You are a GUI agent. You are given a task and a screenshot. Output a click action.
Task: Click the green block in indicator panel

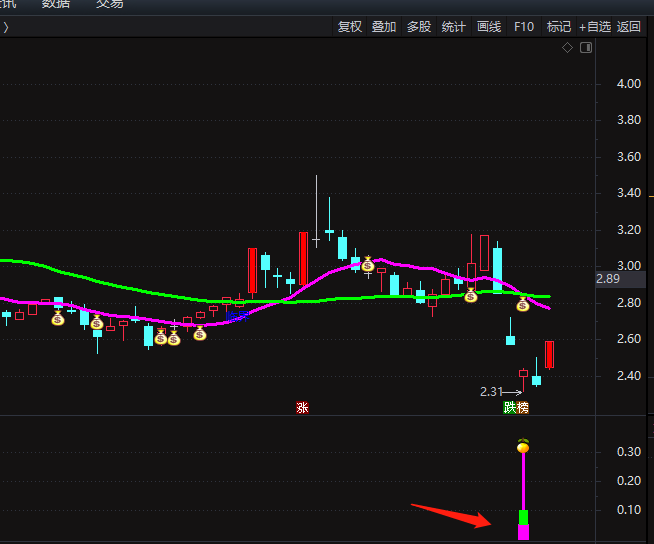pyautogui.click(x=523, y=517)
